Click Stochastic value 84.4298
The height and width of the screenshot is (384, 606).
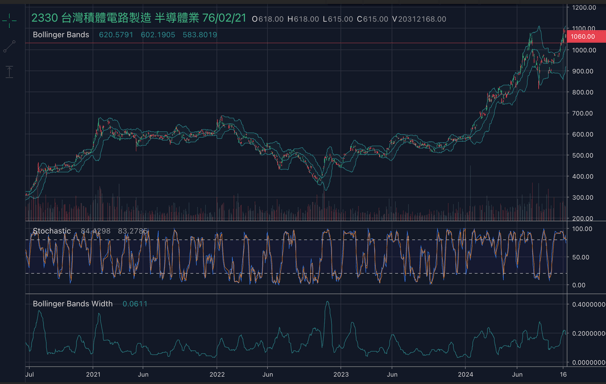(x=95, y=231)
